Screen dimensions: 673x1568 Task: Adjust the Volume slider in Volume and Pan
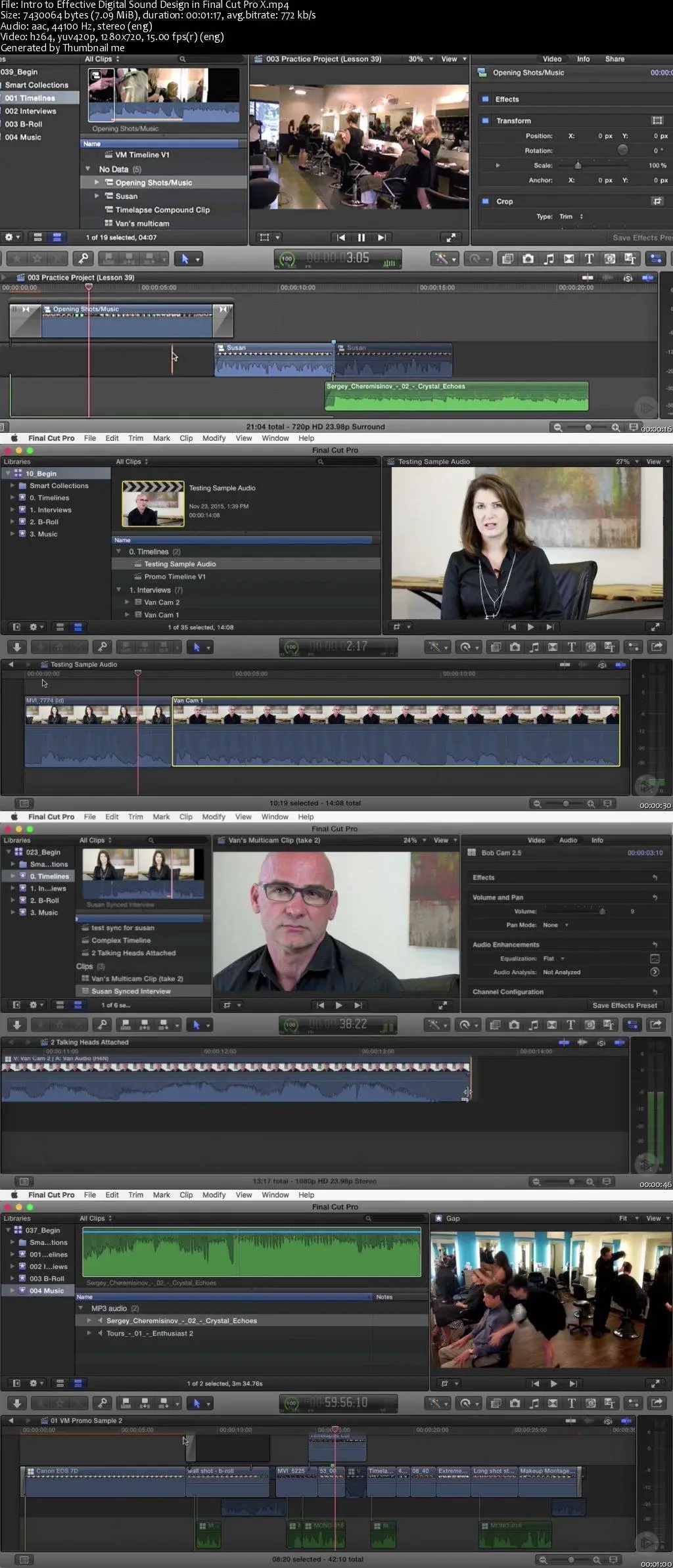(602, 911)
